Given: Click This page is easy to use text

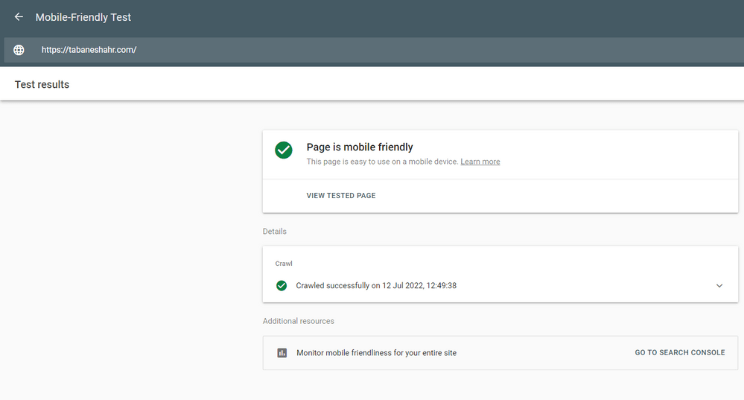Looking at the screenshot, I should click(382, 162).
